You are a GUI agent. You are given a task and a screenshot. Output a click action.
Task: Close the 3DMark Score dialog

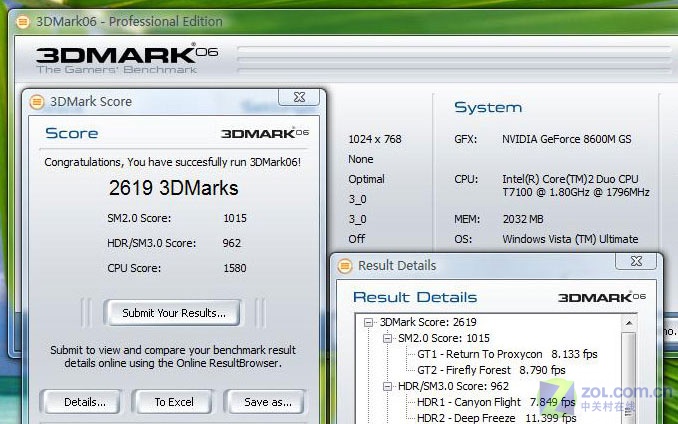(299, 97)
